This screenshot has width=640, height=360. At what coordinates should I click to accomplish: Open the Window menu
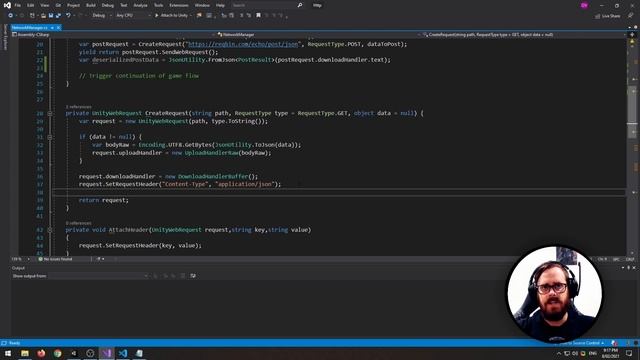tap(202, 5)
